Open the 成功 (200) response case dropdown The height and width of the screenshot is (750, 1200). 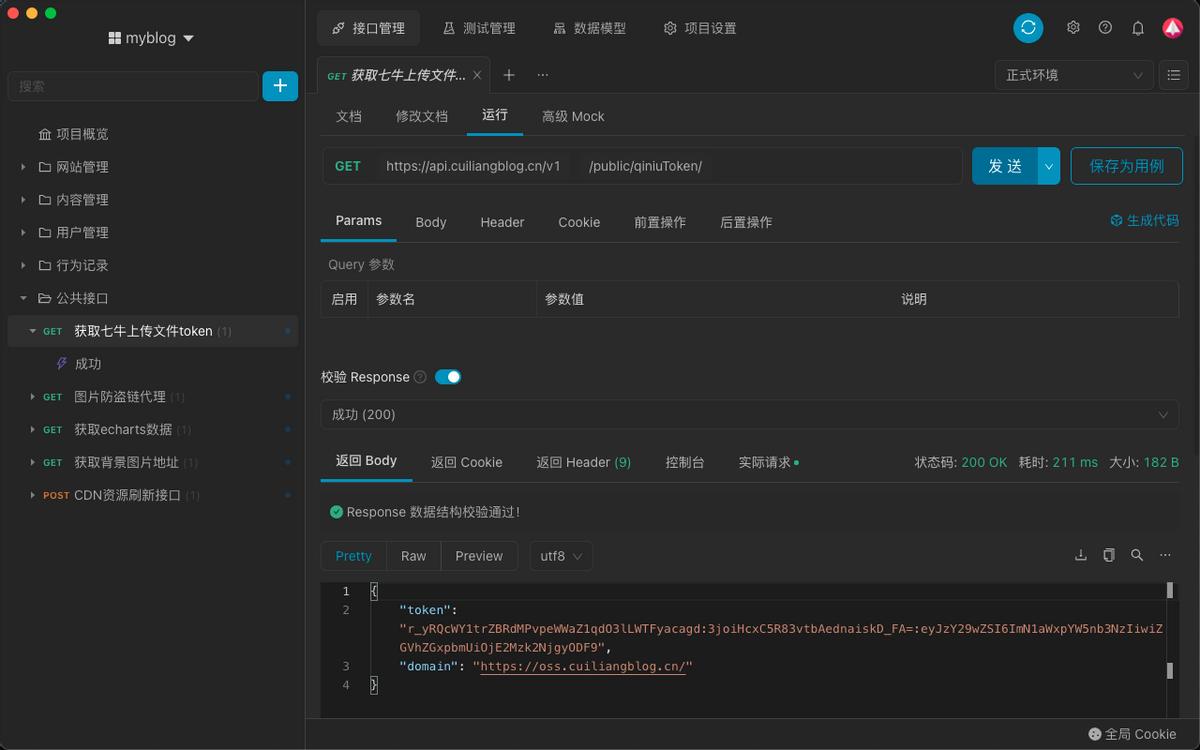[x=750, y=414]
